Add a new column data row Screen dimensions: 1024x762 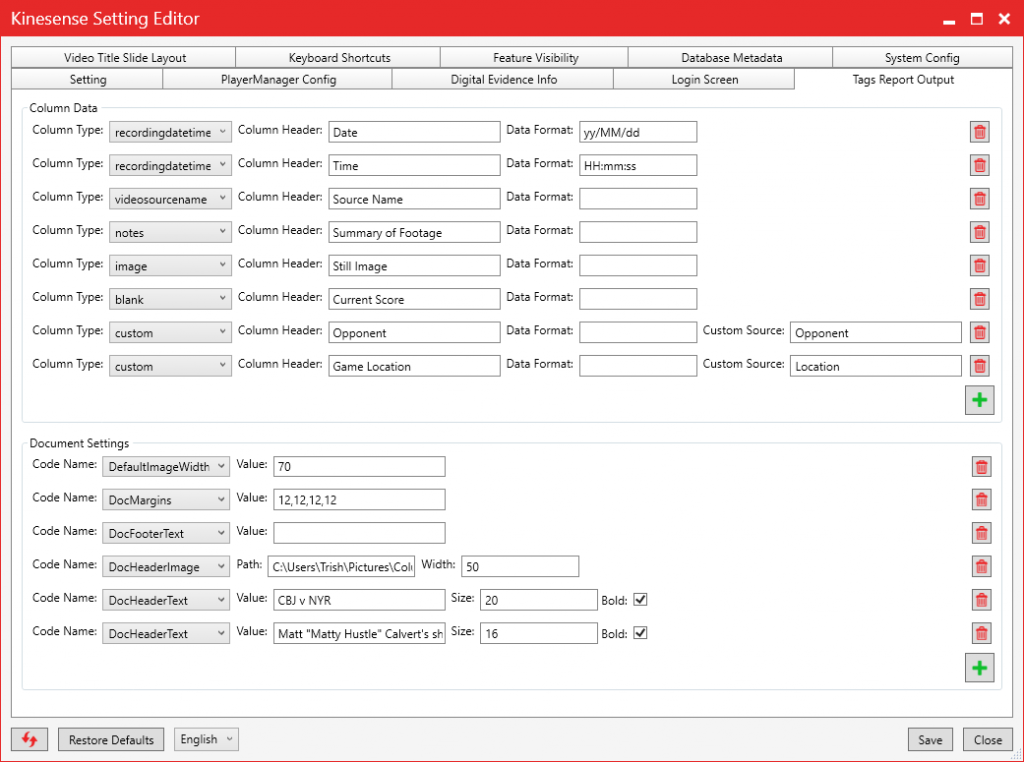pos(980,400)
